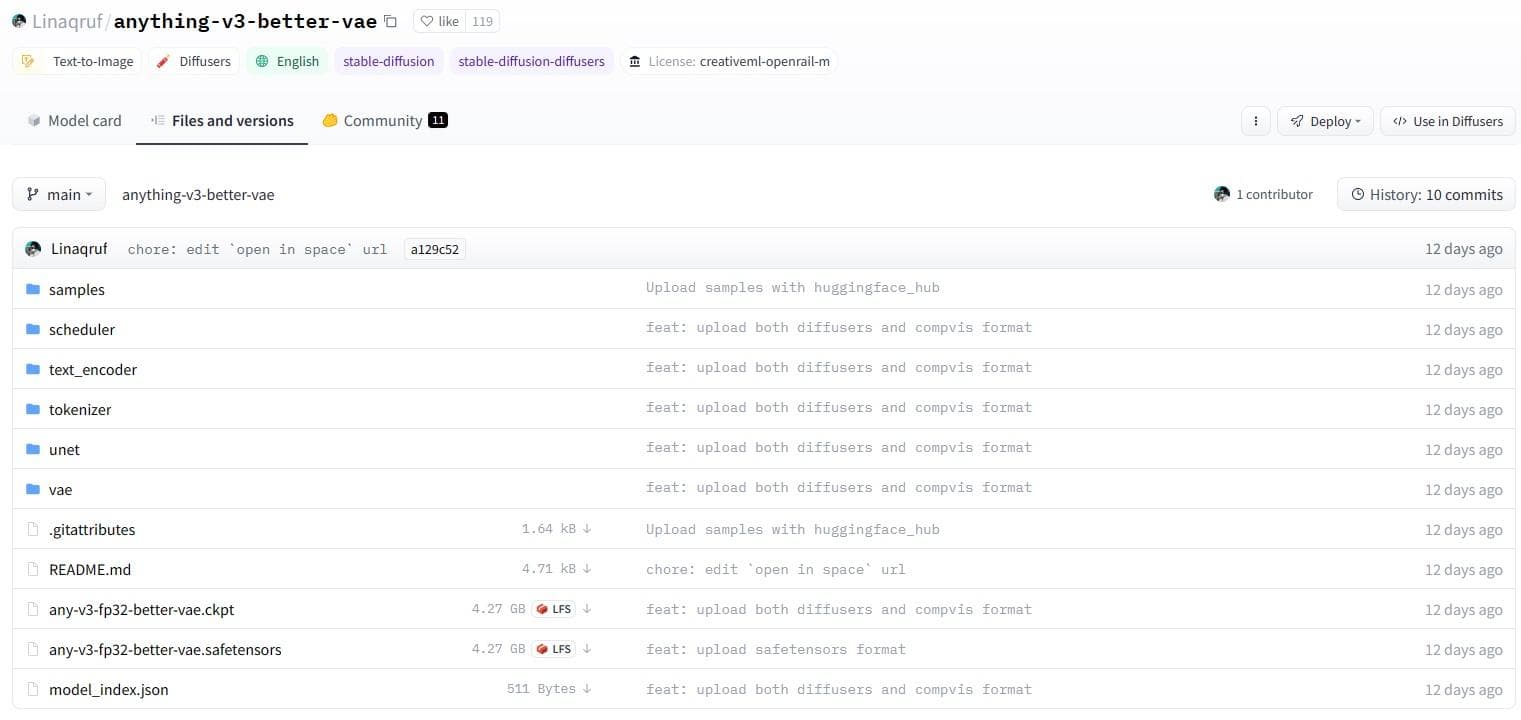Click the LFS badge on the safetensors file
Screen dimensions: 1521x720
click(x=554, y=649)
